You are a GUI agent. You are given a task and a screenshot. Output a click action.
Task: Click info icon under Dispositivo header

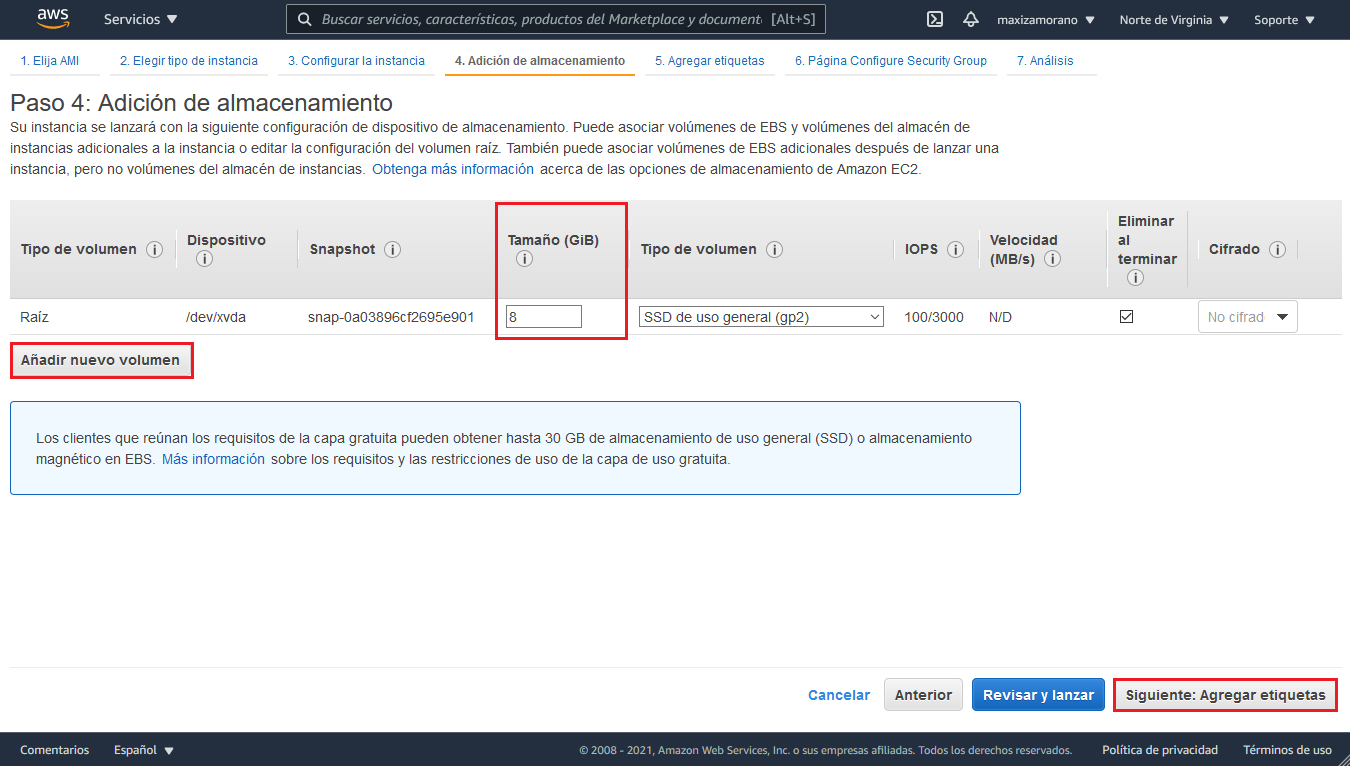point(204,259)
